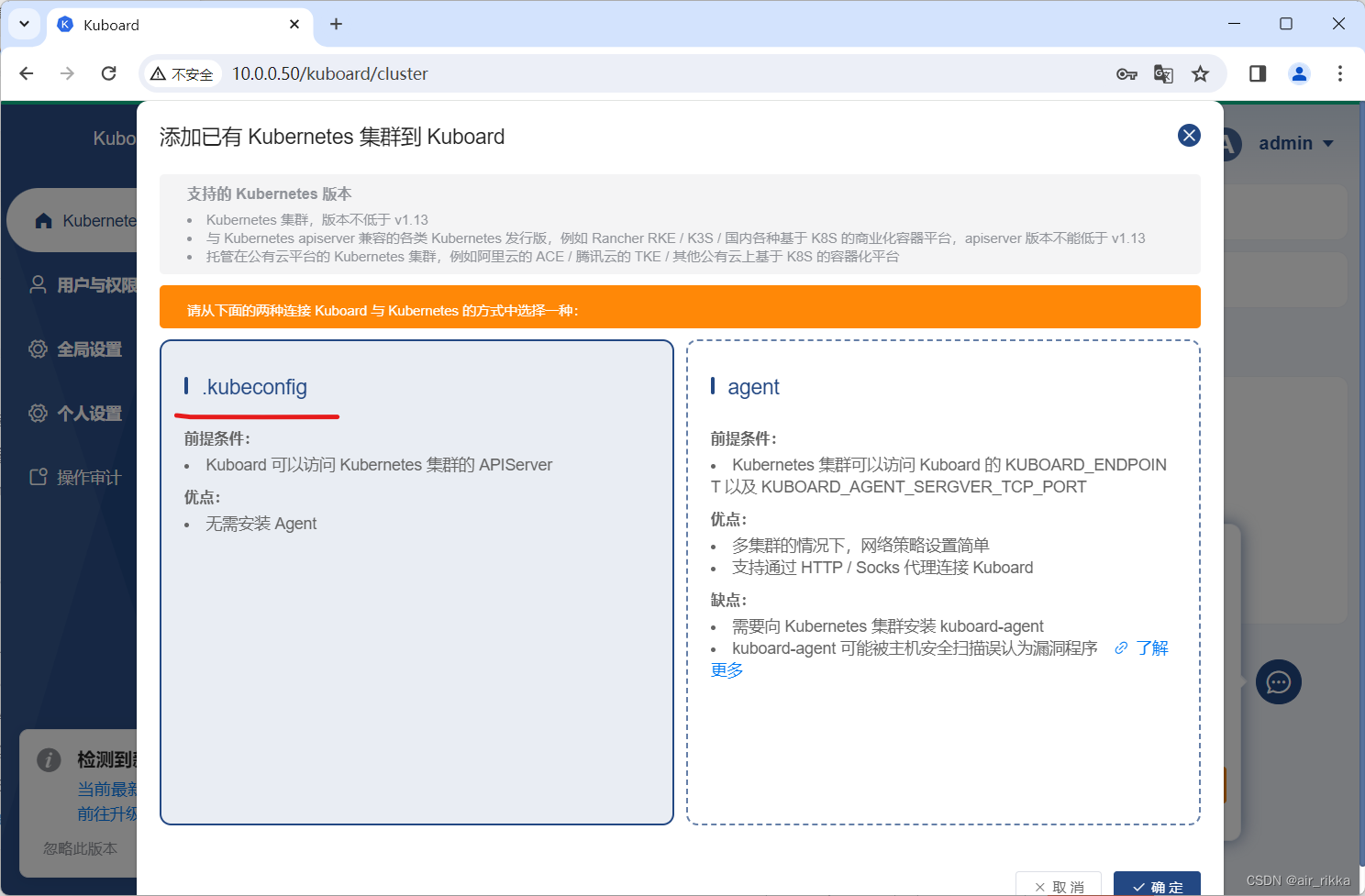Open a new browser tab
Screen dimensions: 1365x896
pyautogui.click(x=336, y=24)
